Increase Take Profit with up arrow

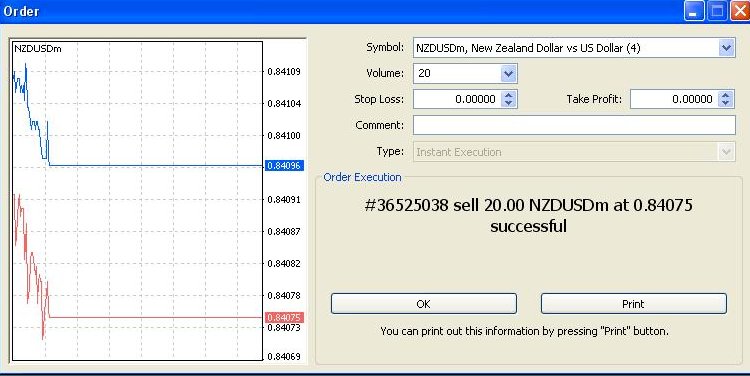[x=726, y=95]
